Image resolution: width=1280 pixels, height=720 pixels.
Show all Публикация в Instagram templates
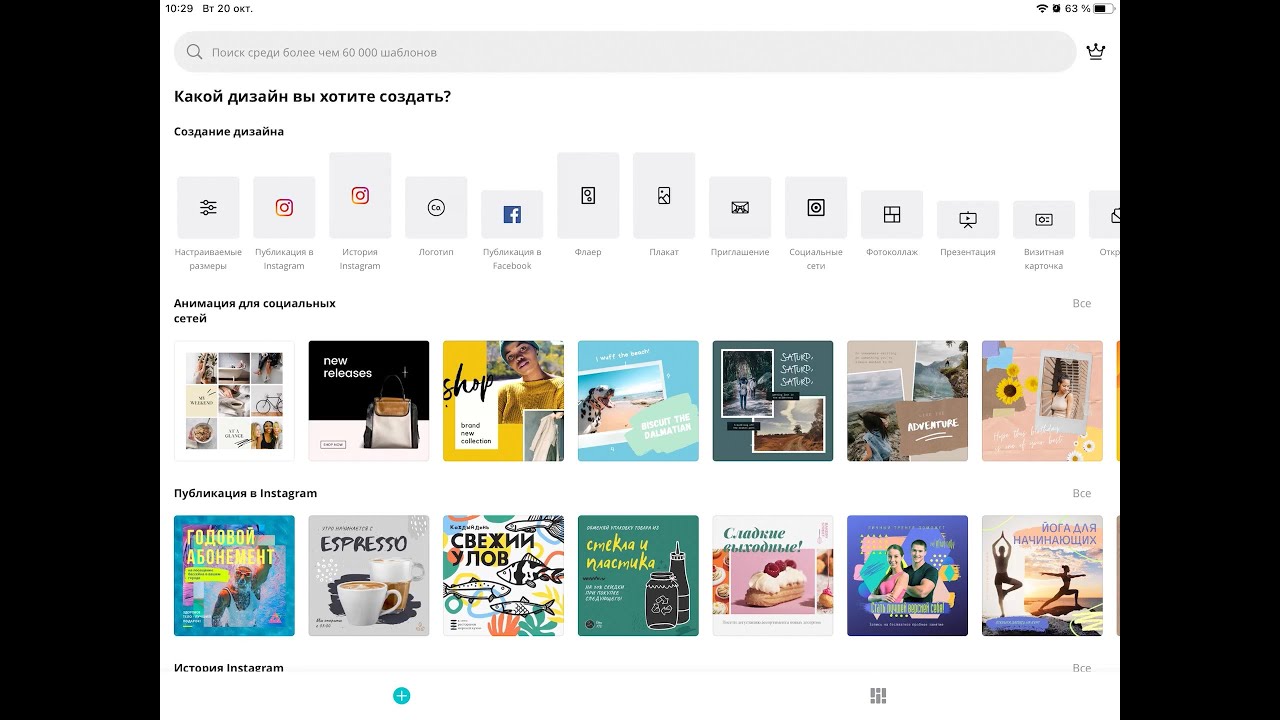tap(1082, 493)
